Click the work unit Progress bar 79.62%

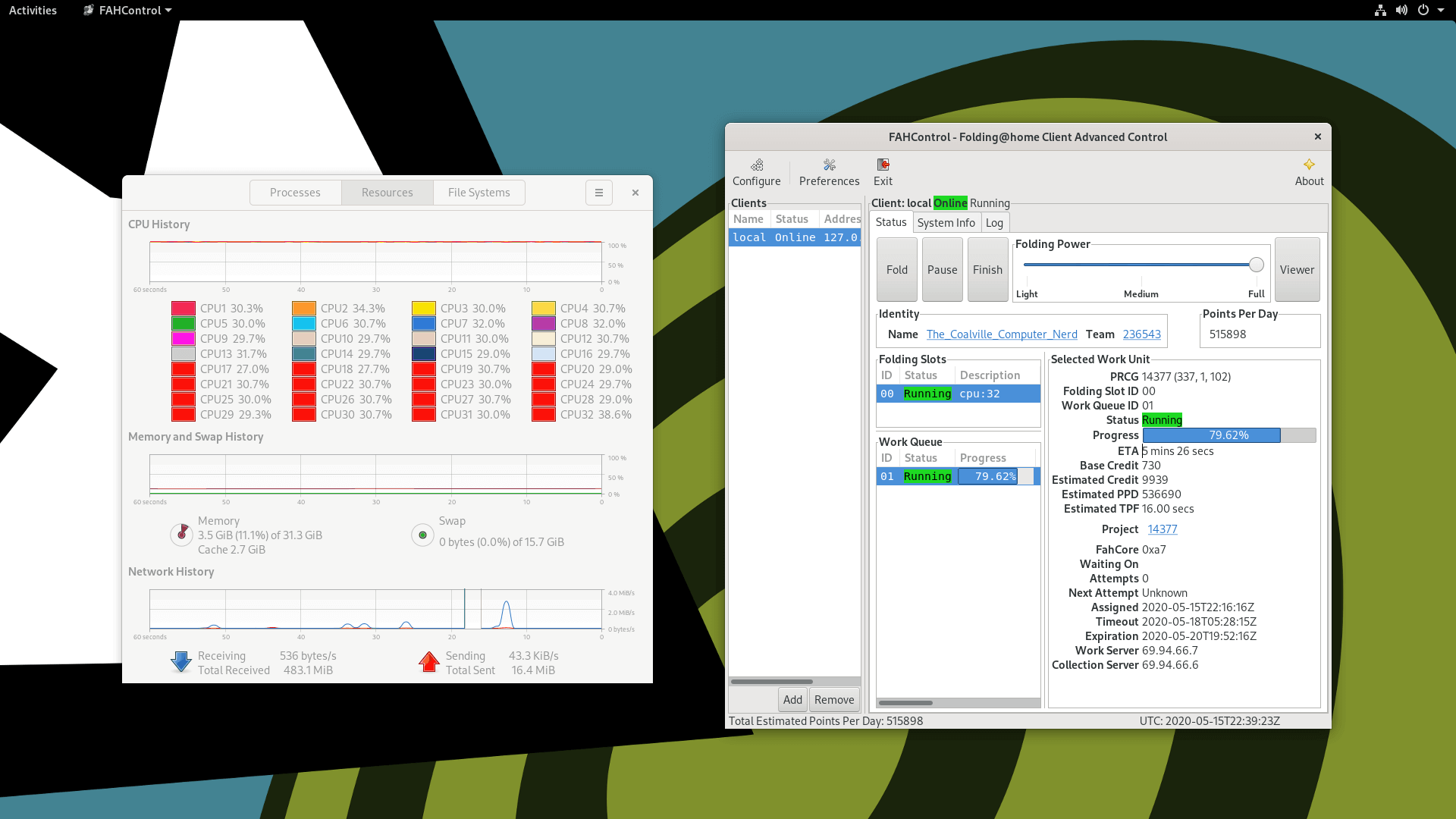[x=1228, y=435]
